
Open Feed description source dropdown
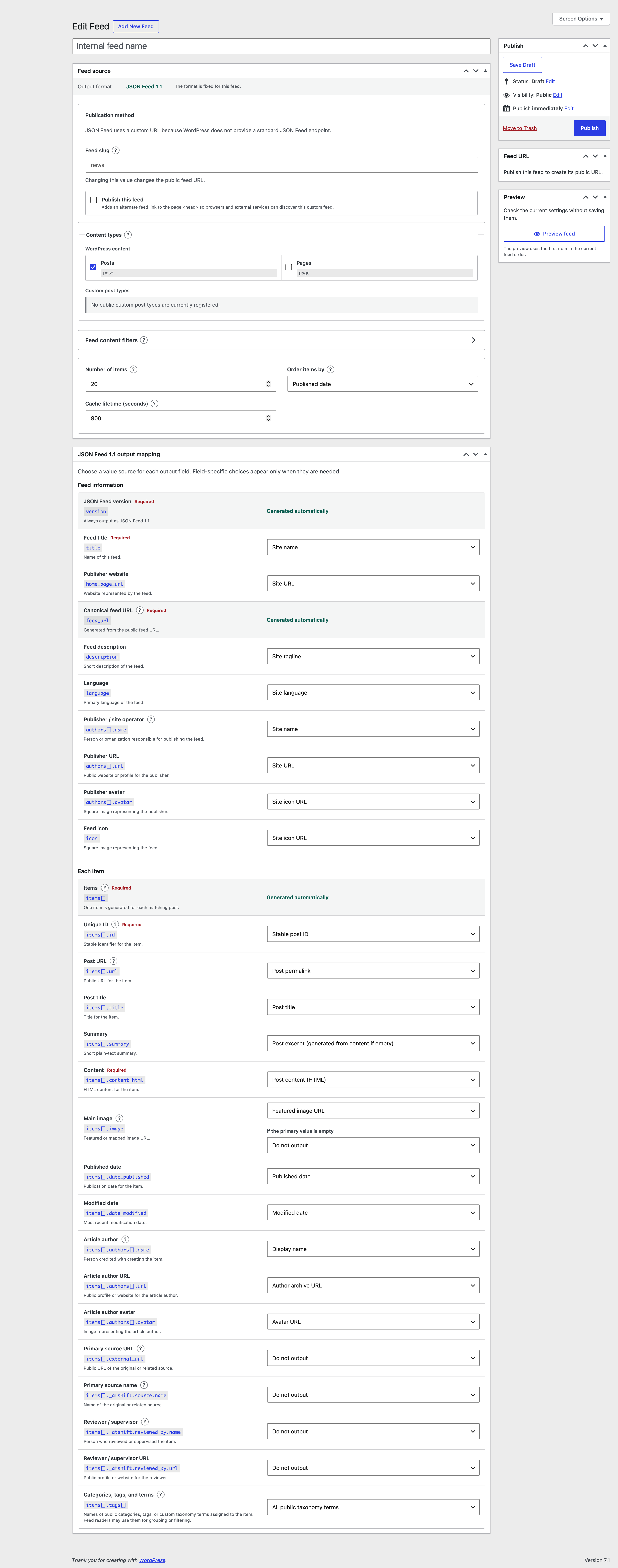pyautogui.click(x=373, y=656)
